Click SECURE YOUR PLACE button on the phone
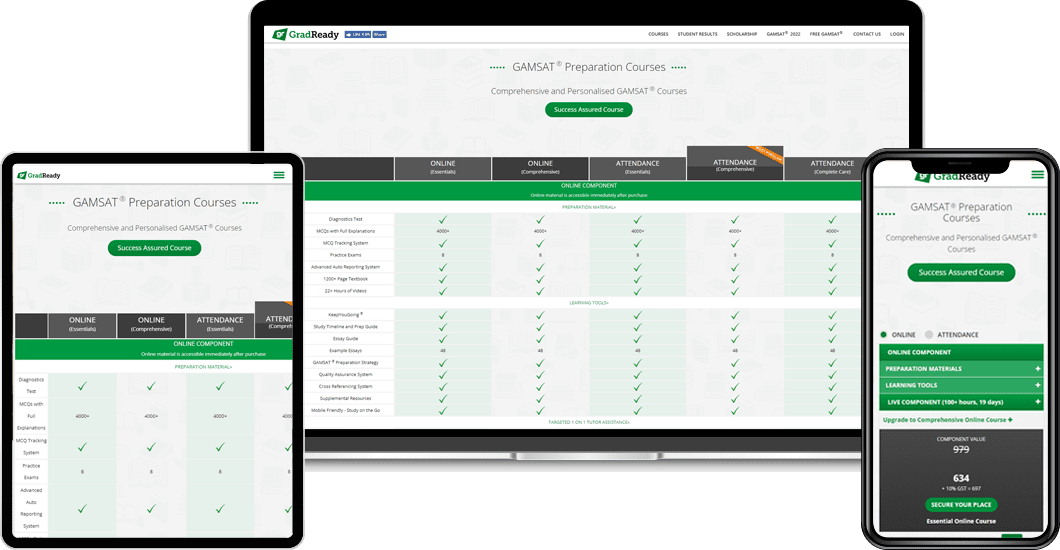The height and width of the screenshot is (550, 1060). (961, 505)
